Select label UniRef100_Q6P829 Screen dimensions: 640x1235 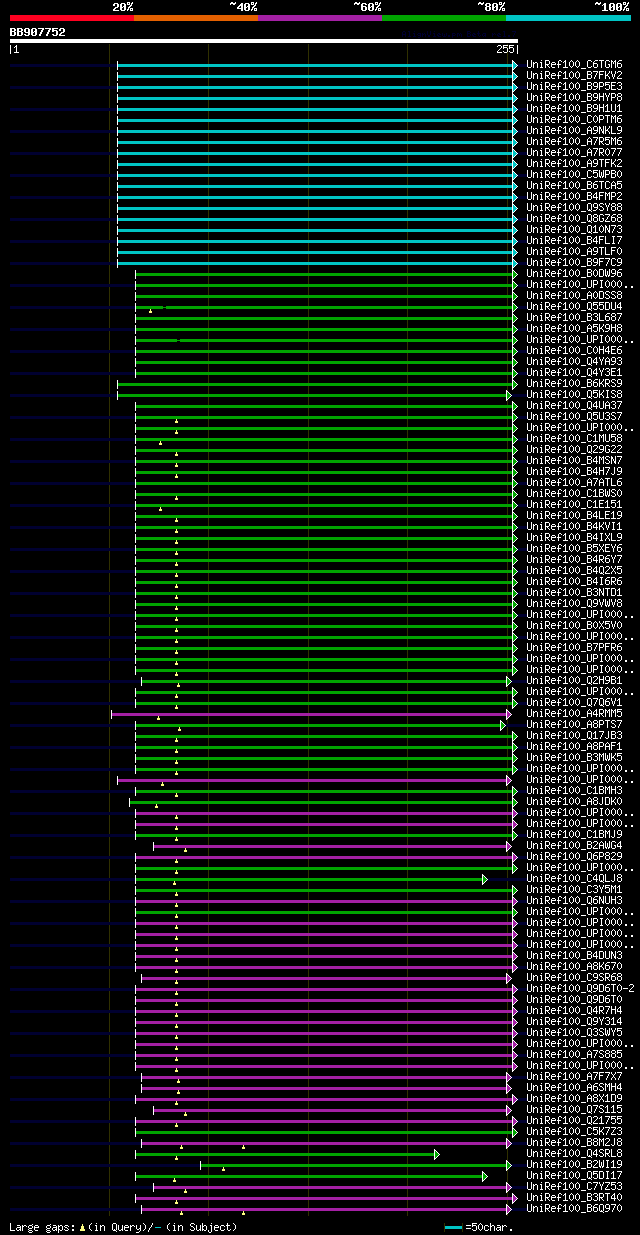(574, 856)
